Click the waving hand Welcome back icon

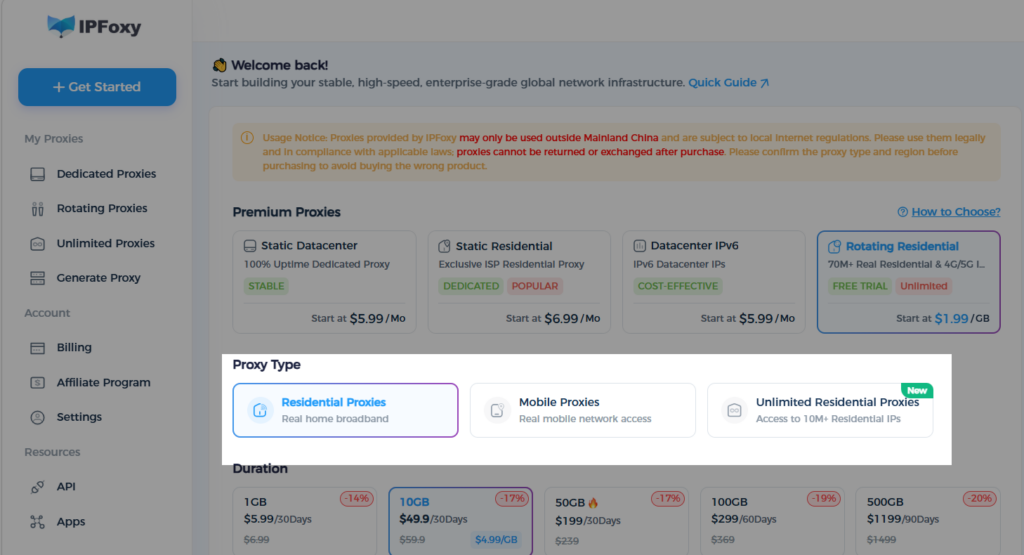(219, 65)
